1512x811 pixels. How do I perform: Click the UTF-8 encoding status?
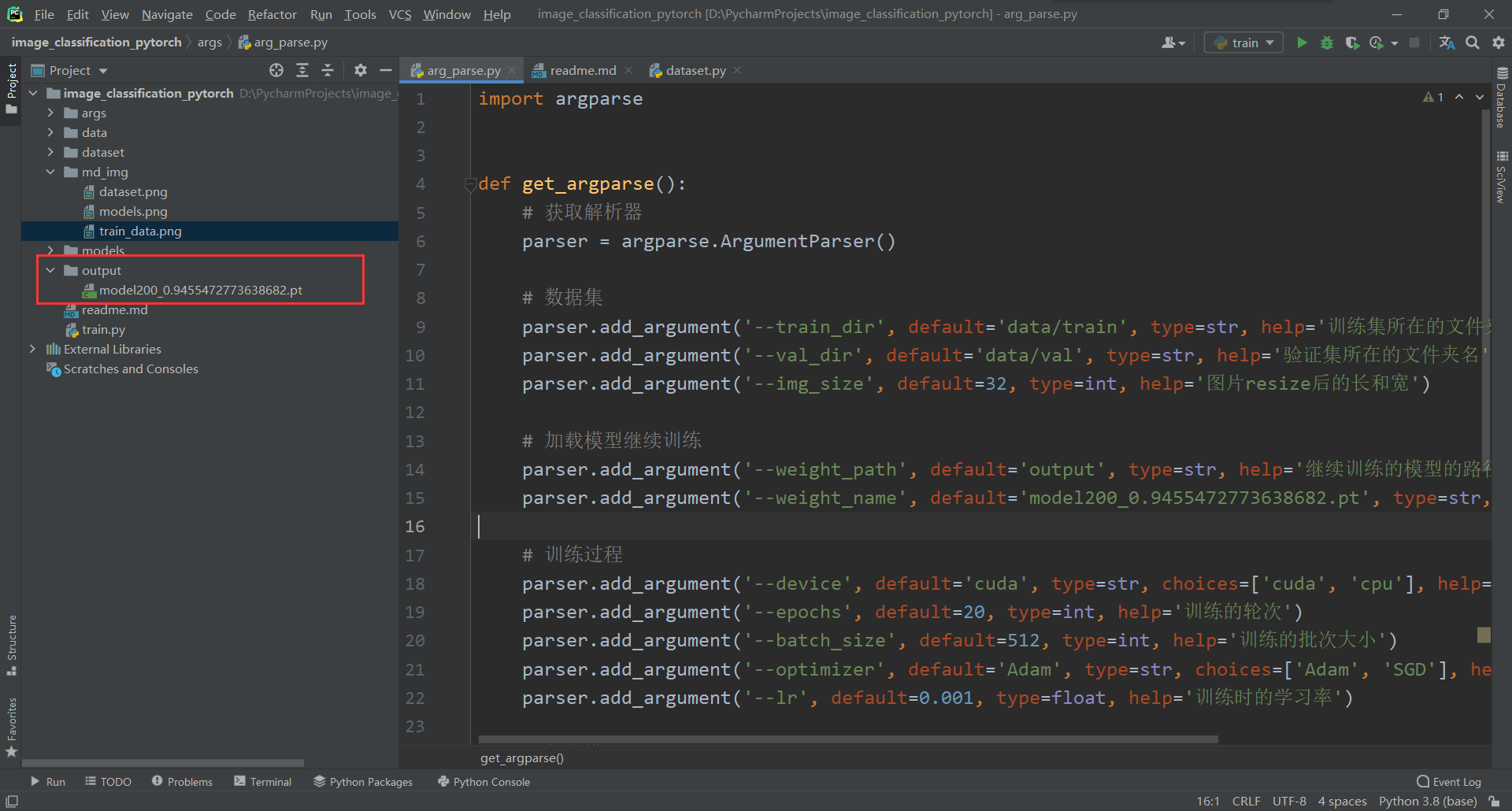coord(1289,801)
